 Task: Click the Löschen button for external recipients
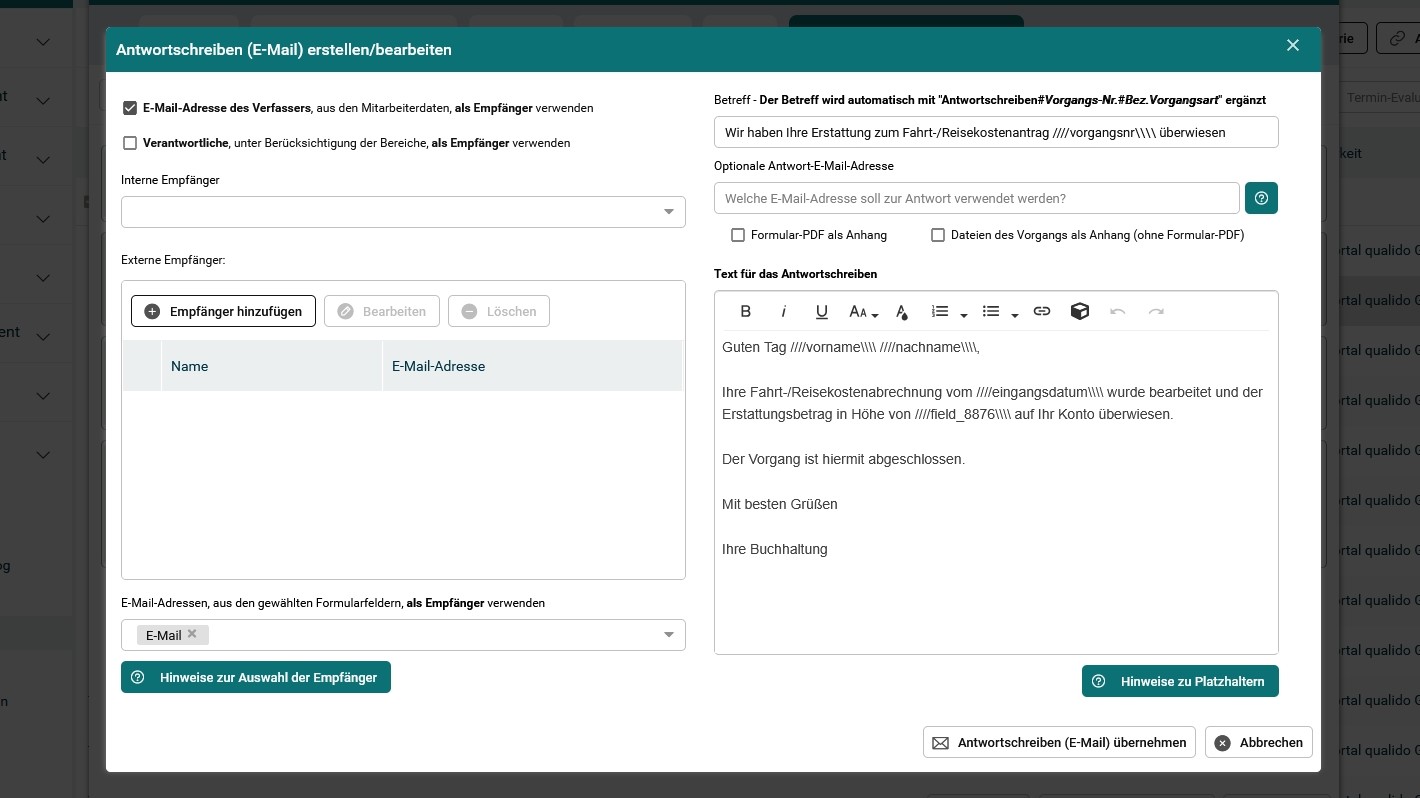[499, 311]
